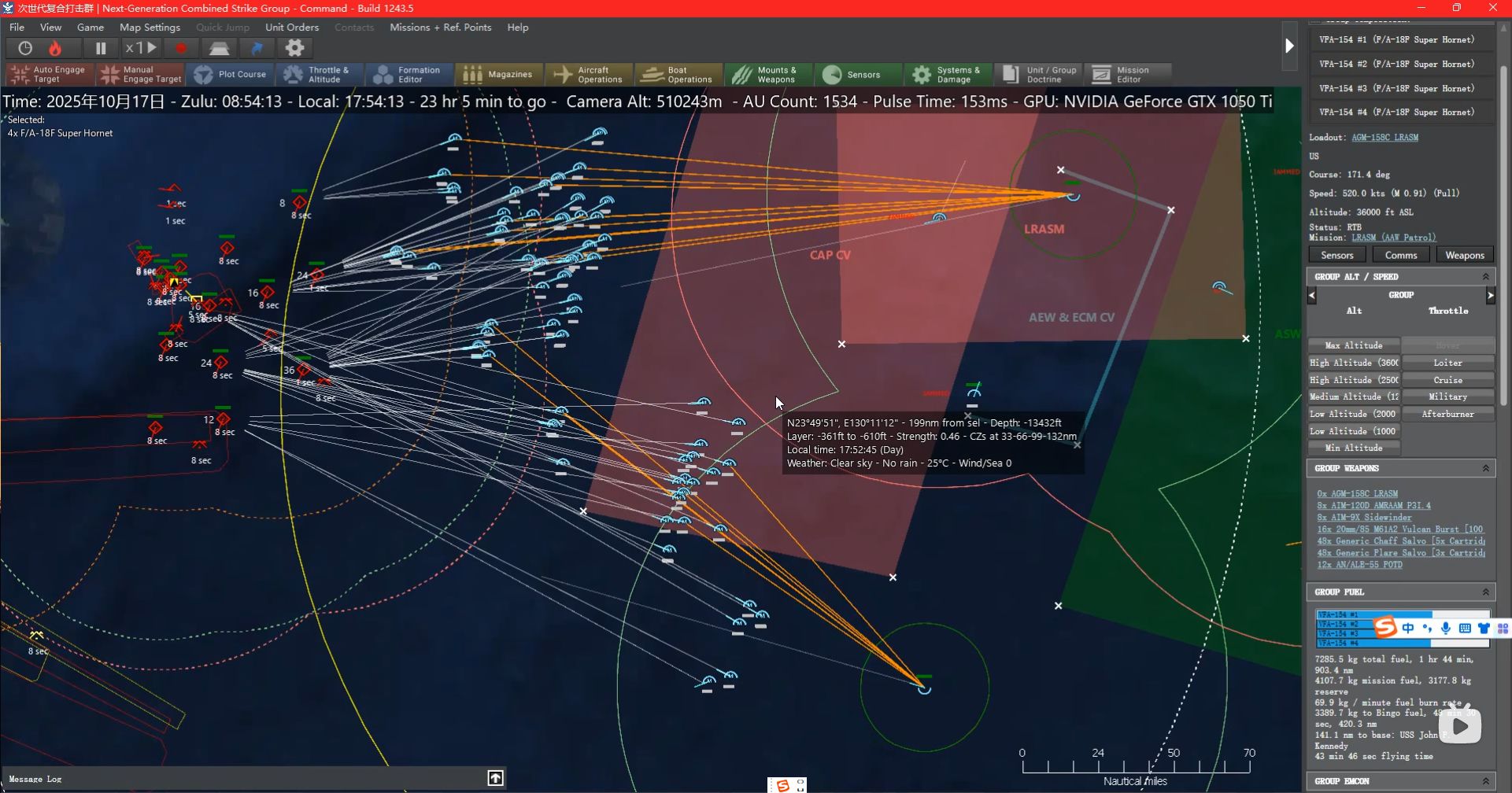1512x793 pixels.
Task: Open Boat Operations
Action: [679, 74]
